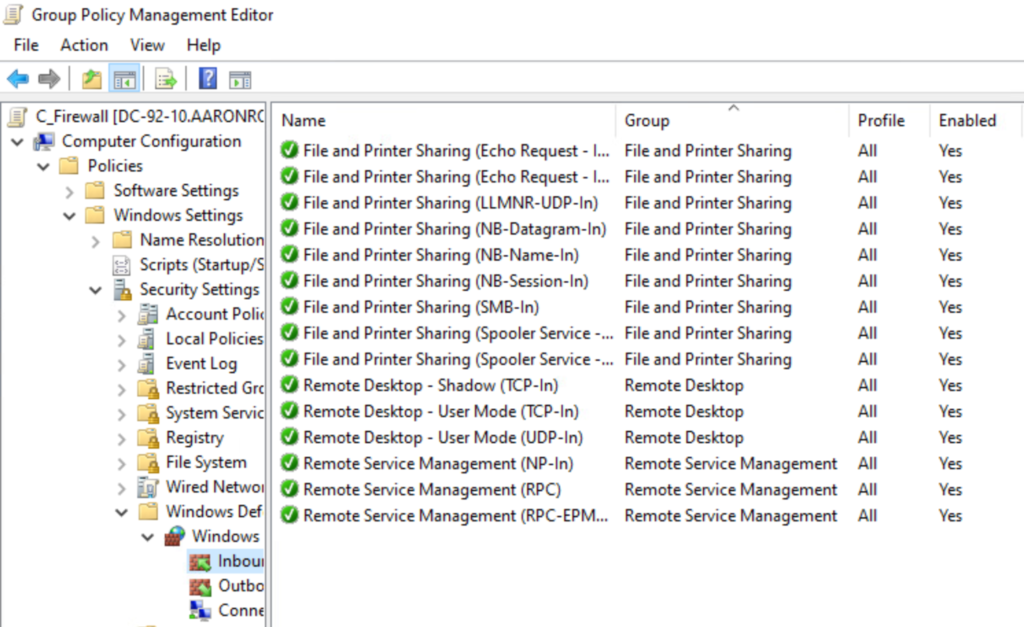The height and width of the screenshot is (627, 1024).
Task: Click the Forward arrow toolbar icon
Action: 49,79
